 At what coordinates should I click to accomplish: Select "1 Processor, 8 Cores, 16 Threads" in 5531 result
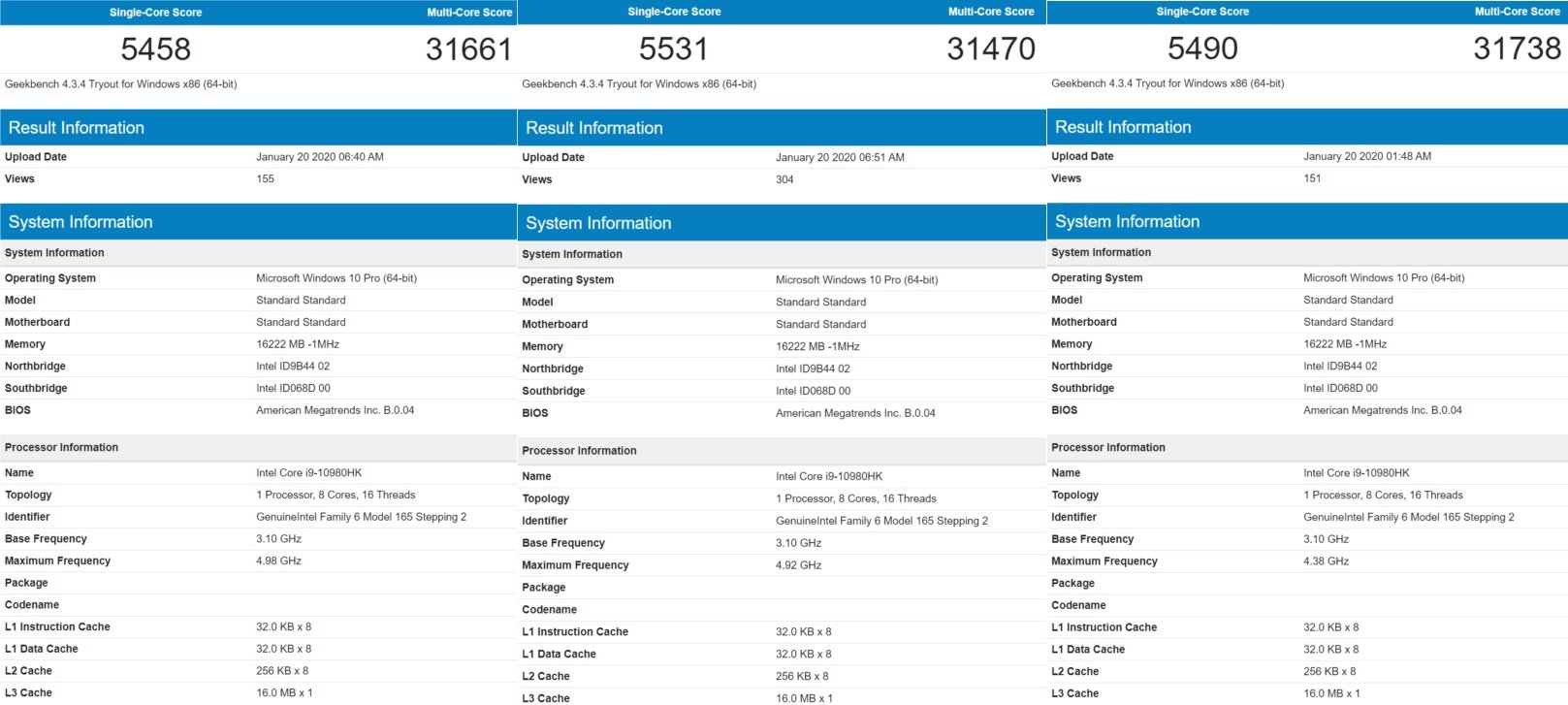pyautogui.click(x=856, y=498)
